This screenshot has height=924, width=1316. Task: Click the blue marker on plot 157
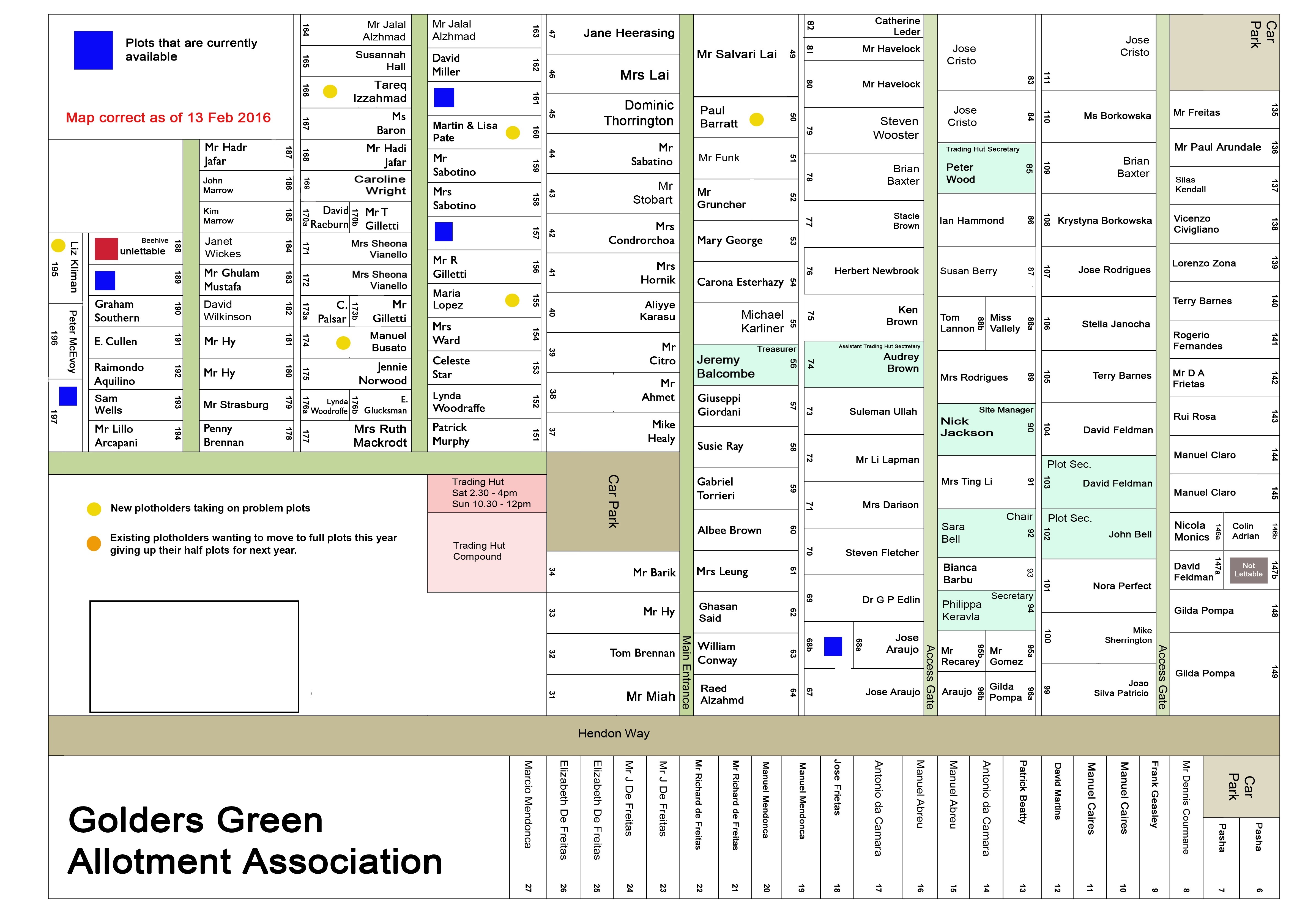pos(444,233)
